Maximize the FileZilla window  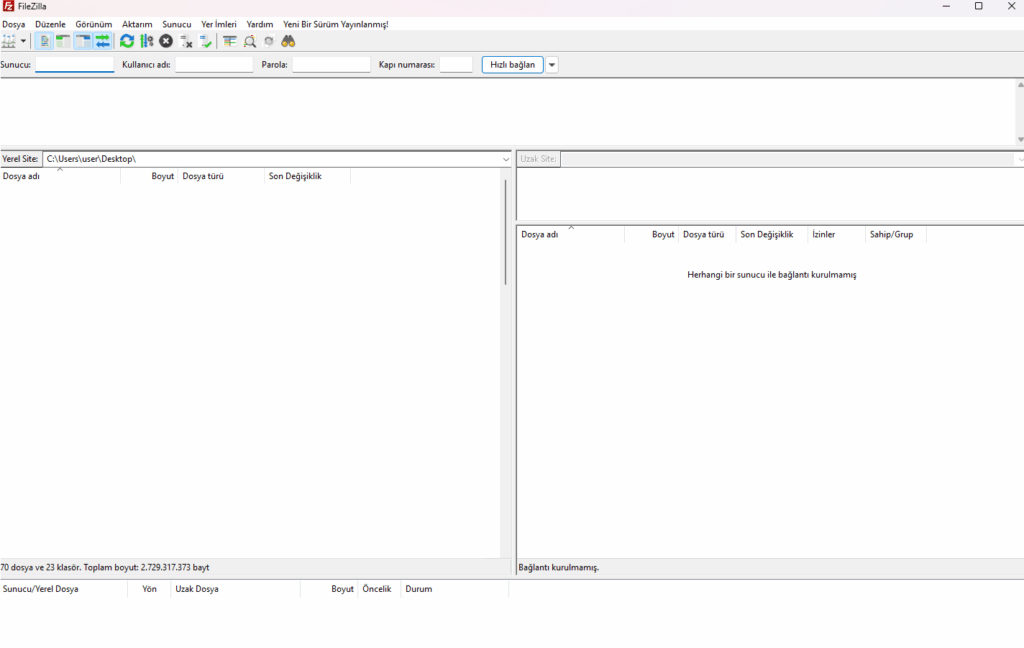[x=978, y=7]
